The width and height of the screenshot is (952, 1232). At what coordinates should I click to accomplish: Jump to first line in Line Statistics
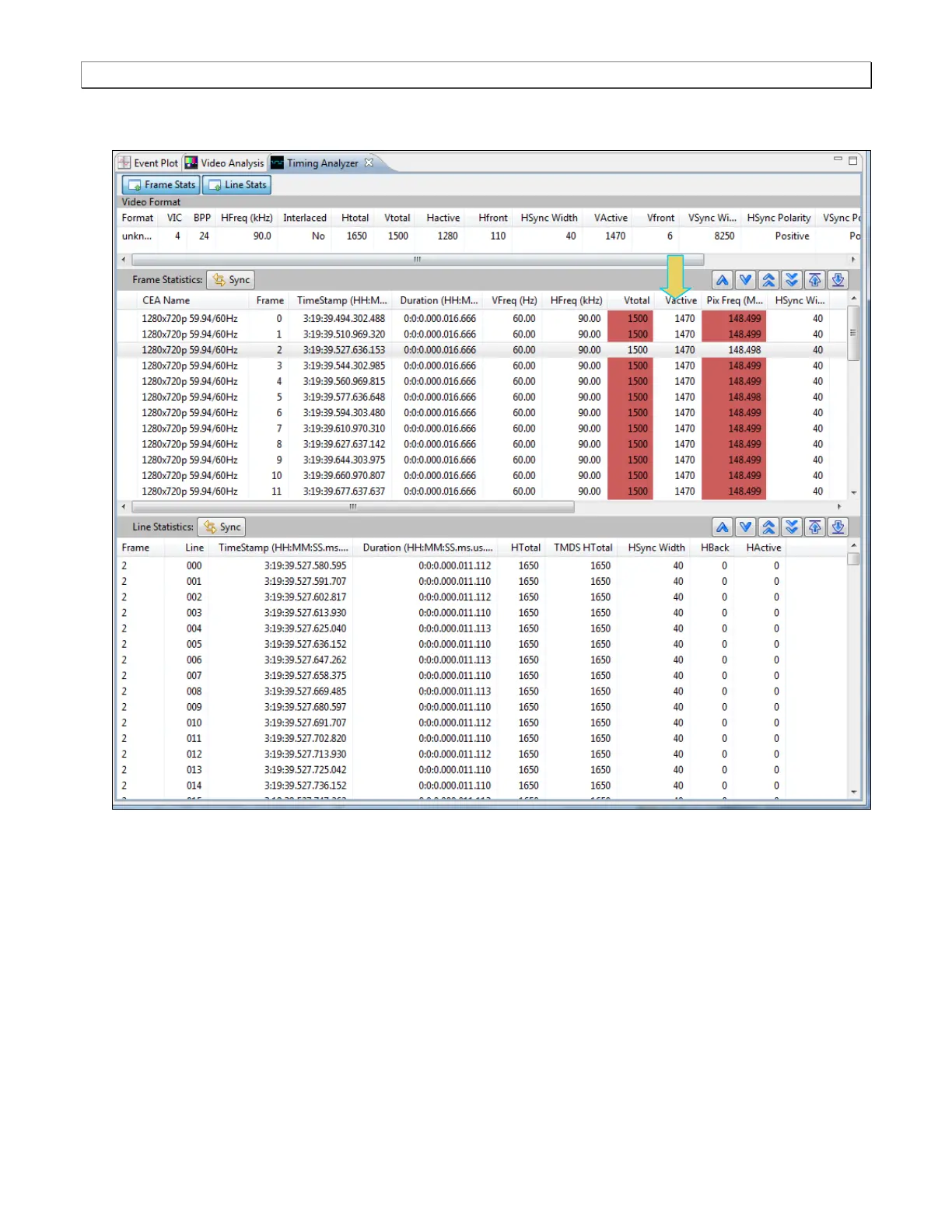point(815,527)
